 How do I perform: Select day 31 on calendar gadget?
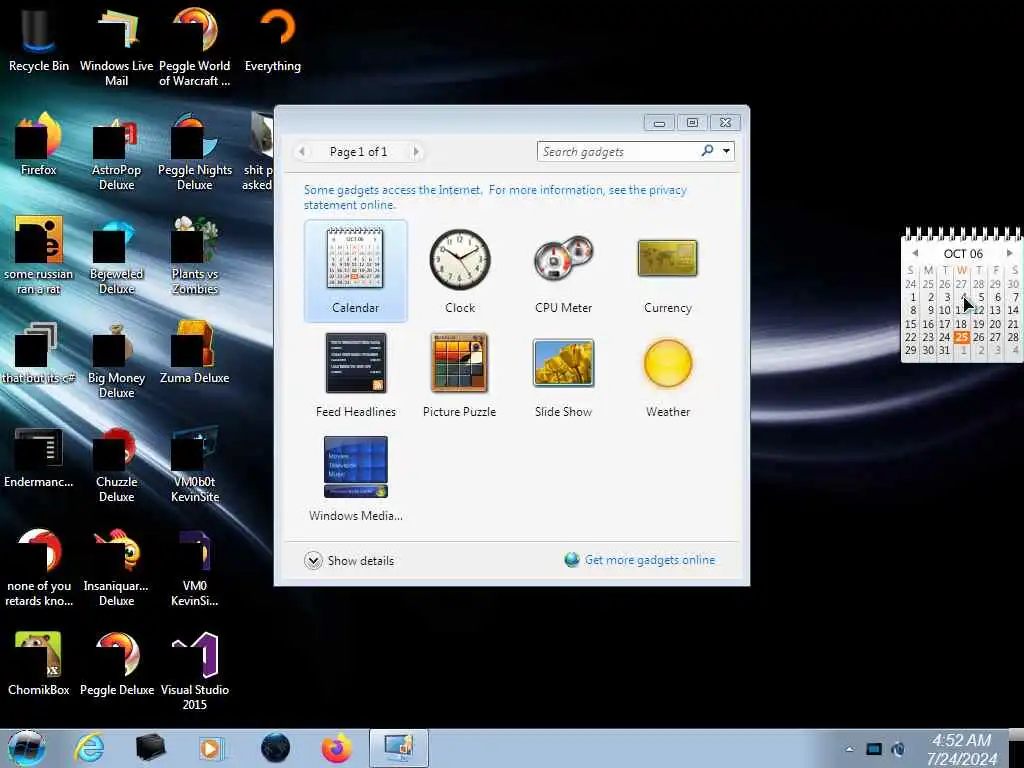(x=944, y=350)
